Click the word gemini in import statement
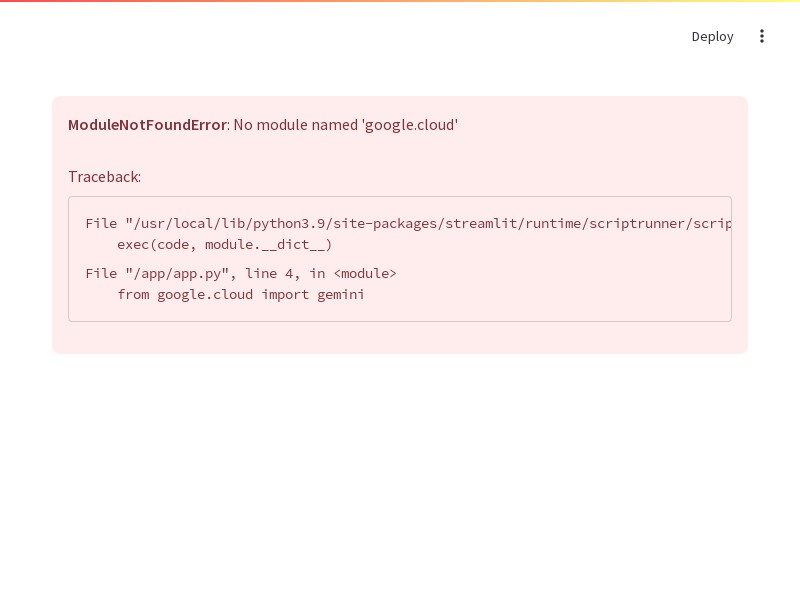Viewport: 800px width, 600px height. 341,295
